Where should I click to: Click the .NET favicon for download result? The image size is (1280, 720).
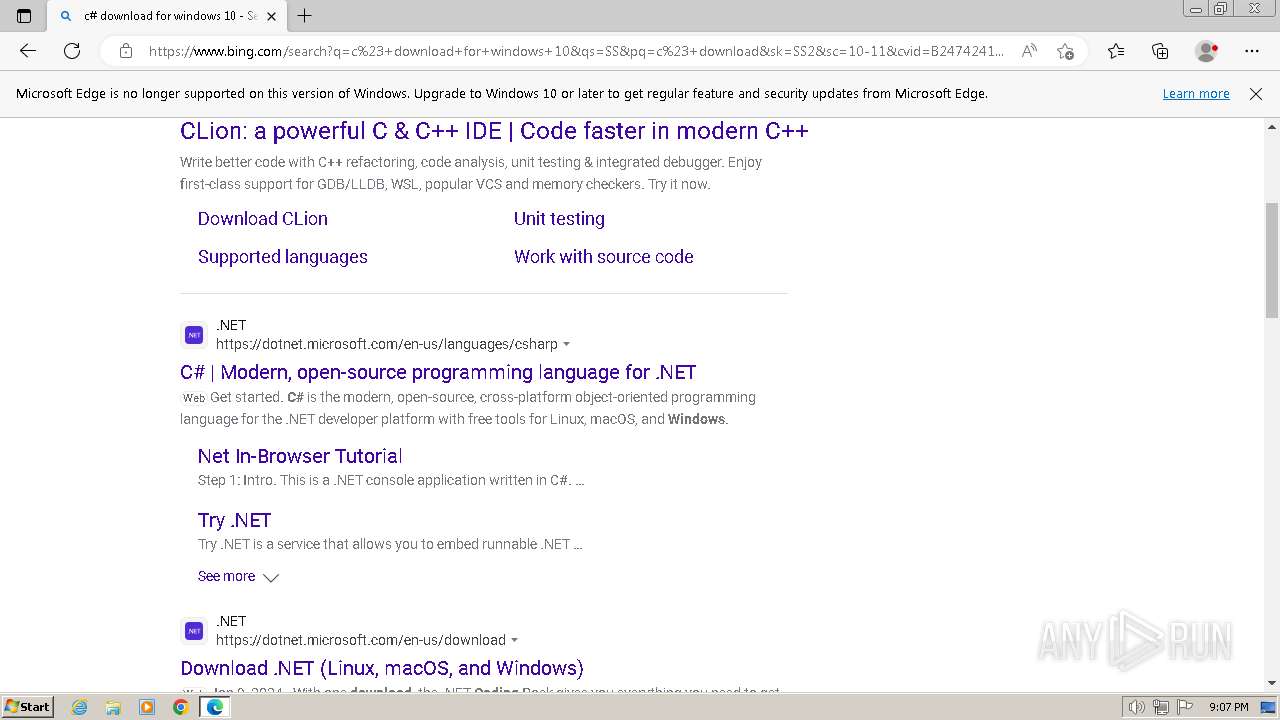pyautogui.click(x=194, y=631)
